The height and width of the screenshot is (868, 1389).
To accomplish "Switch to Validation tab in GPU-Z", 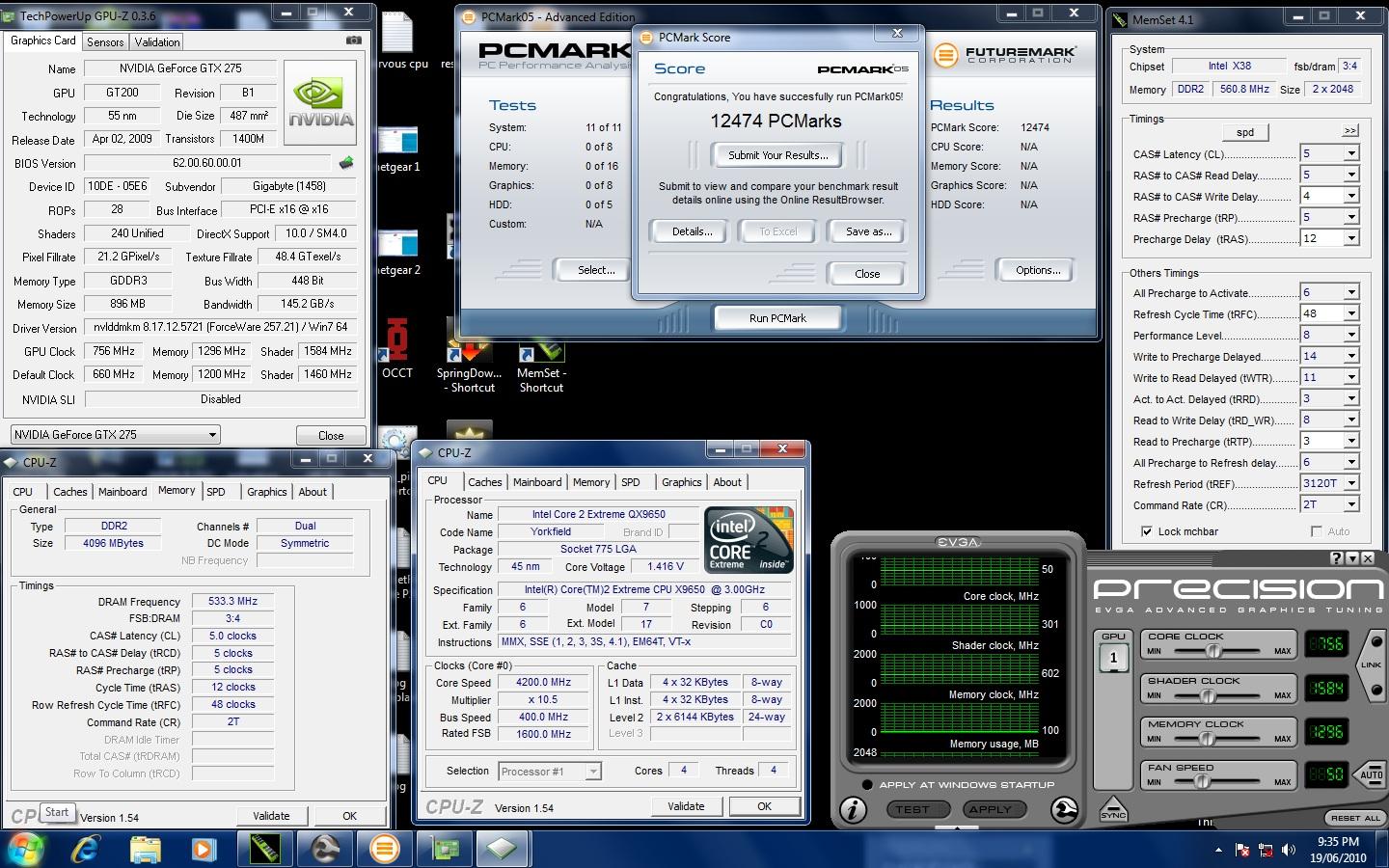I will (x=157, y=41).
